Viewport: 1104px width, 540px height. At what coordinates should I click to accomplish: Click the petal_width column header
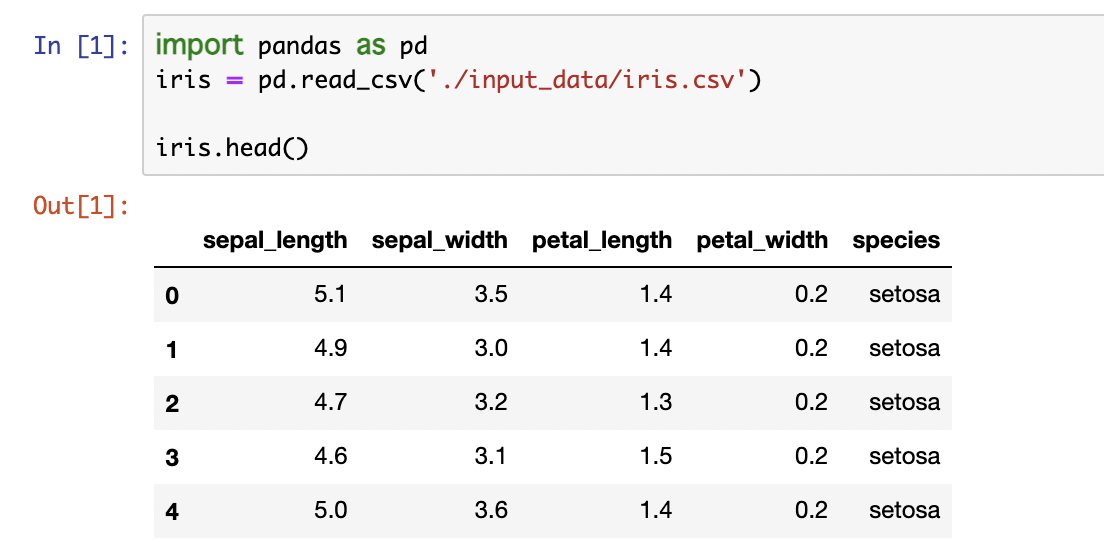(x=762, y=240)
